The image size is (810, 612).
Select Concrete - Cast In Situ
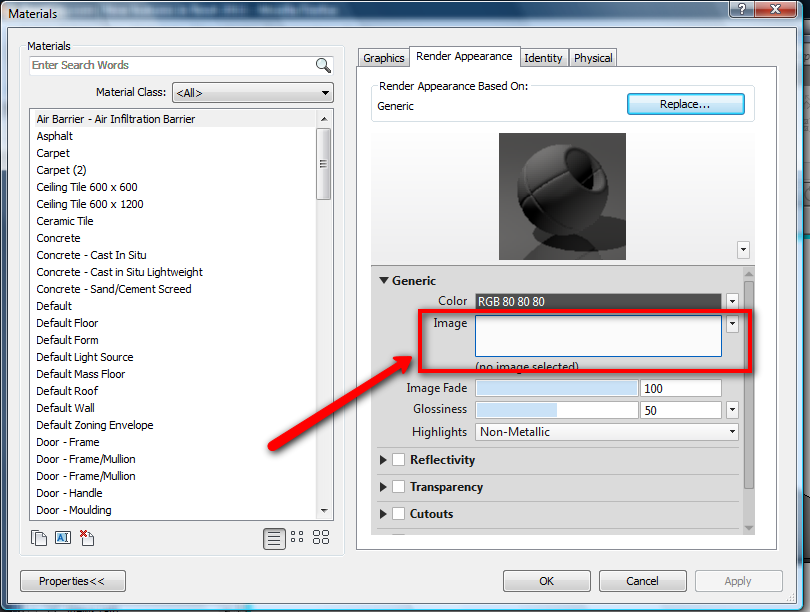click(x=91, y=255)
